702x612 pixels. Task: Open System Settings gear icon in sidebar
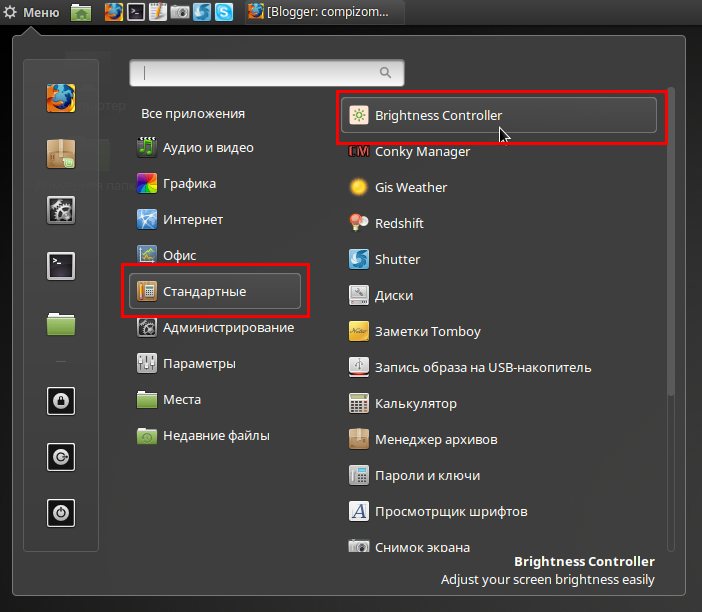pyautogui.click(x=61, y=210)
